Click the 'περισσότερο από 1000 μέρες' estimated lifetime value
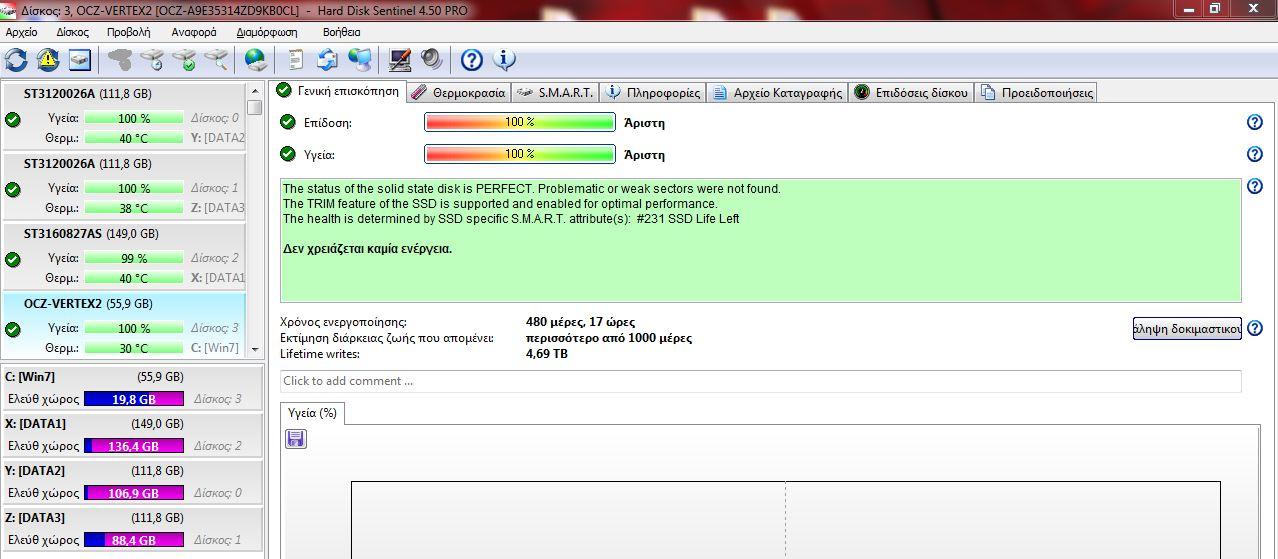Image resolution: width=1278 pixels, height=559 pixels. (x=609, y=338)
